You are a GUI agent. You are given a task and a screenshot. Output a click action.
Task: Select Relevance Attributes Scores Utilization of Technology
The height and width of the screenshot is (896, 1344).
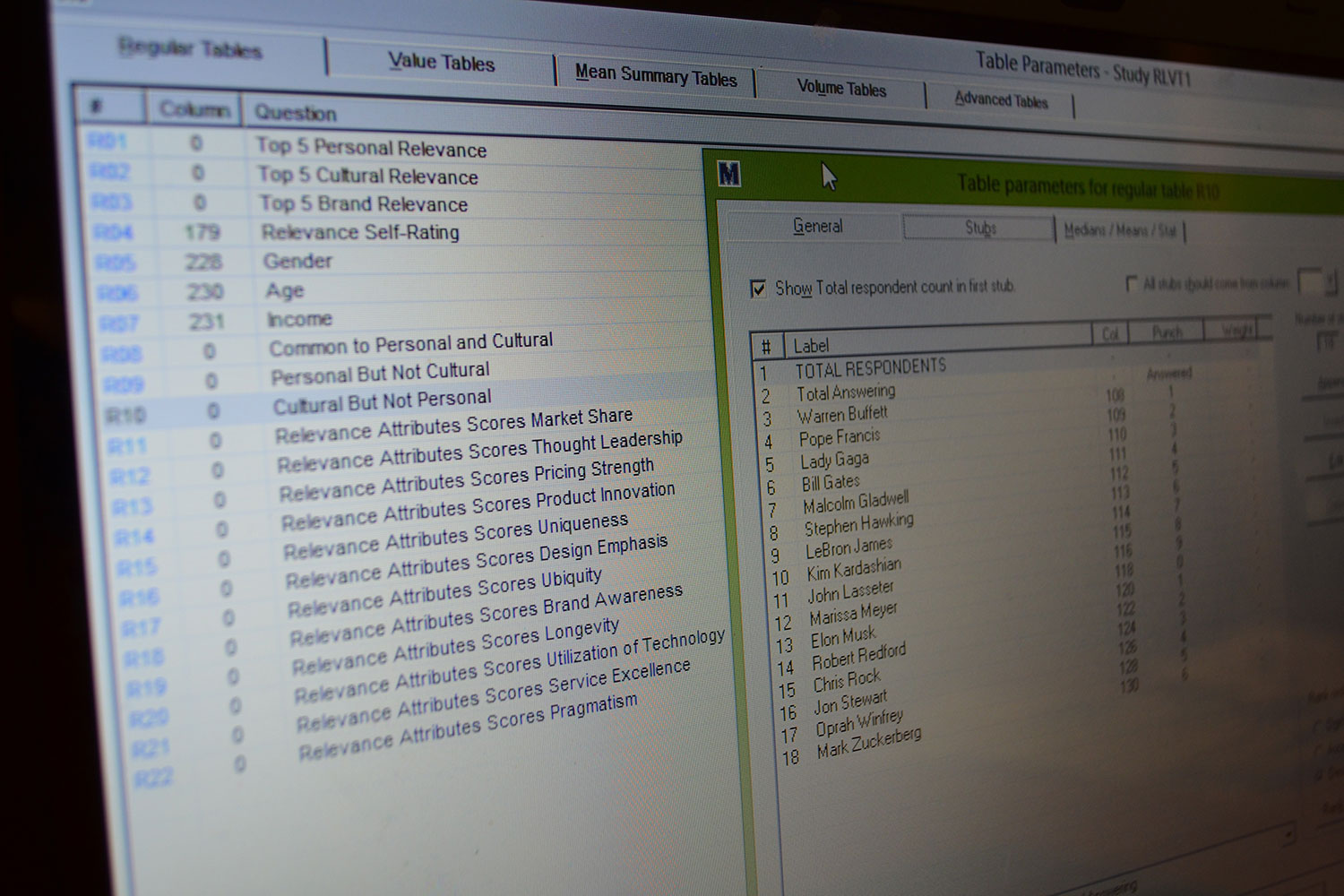[x=509, y=665]
